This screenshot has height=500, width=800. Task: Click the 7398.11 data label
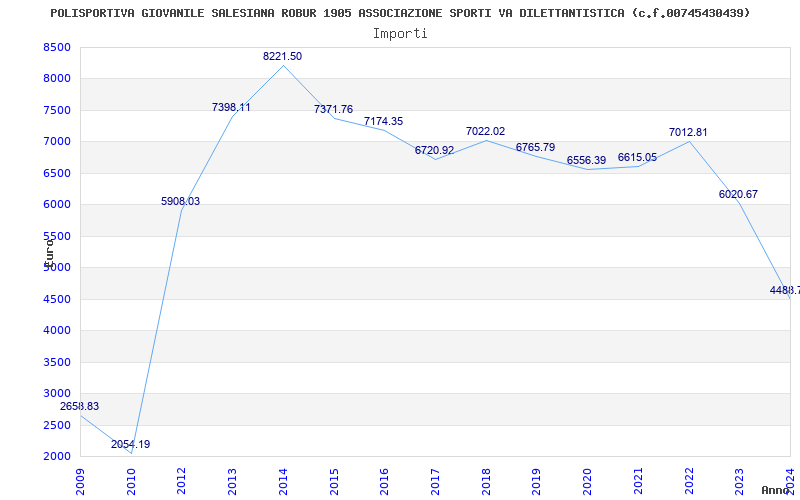click(x=231, y=108)
